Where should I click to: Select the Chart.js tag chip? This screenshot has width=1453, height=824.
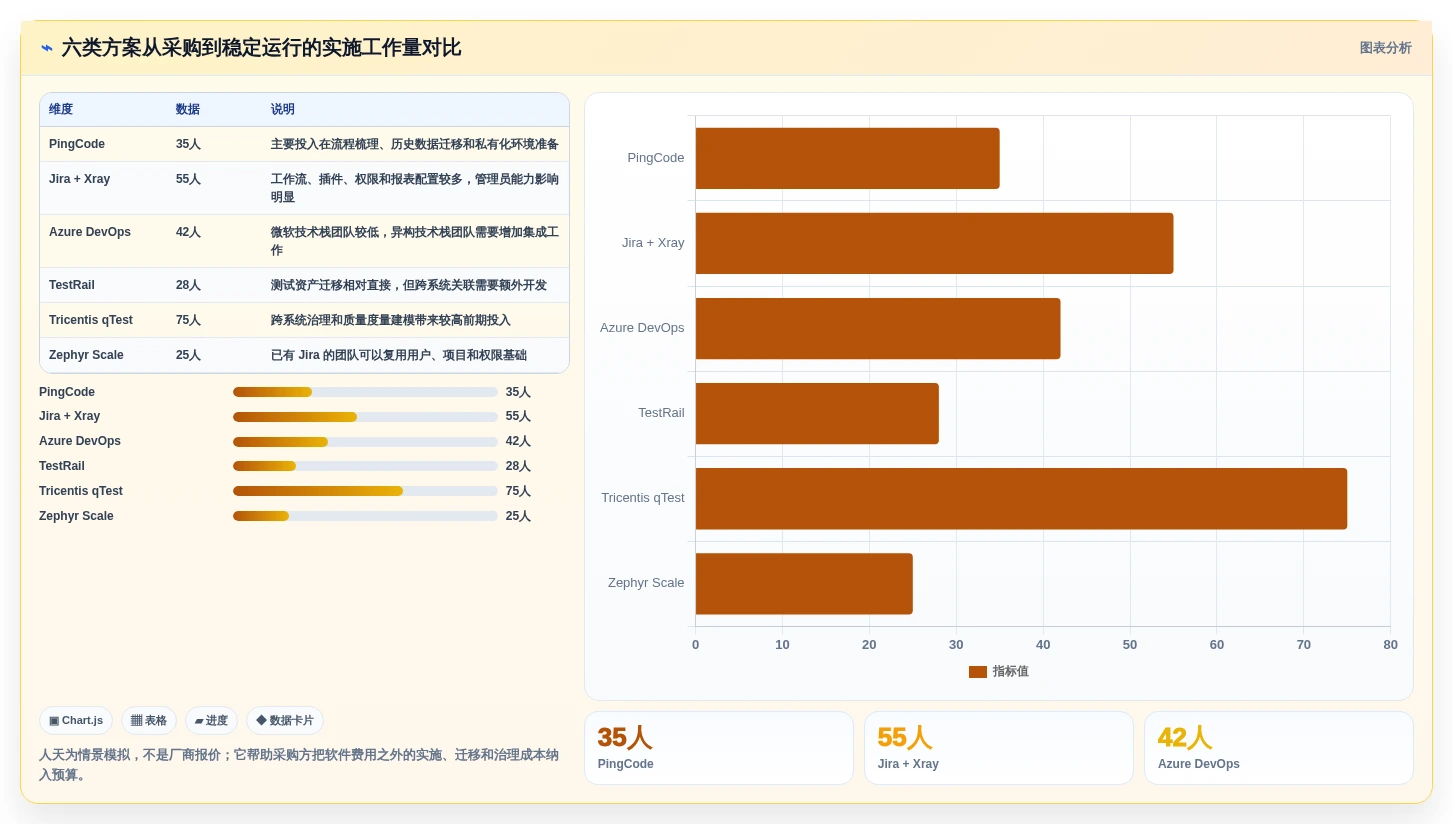76,720
